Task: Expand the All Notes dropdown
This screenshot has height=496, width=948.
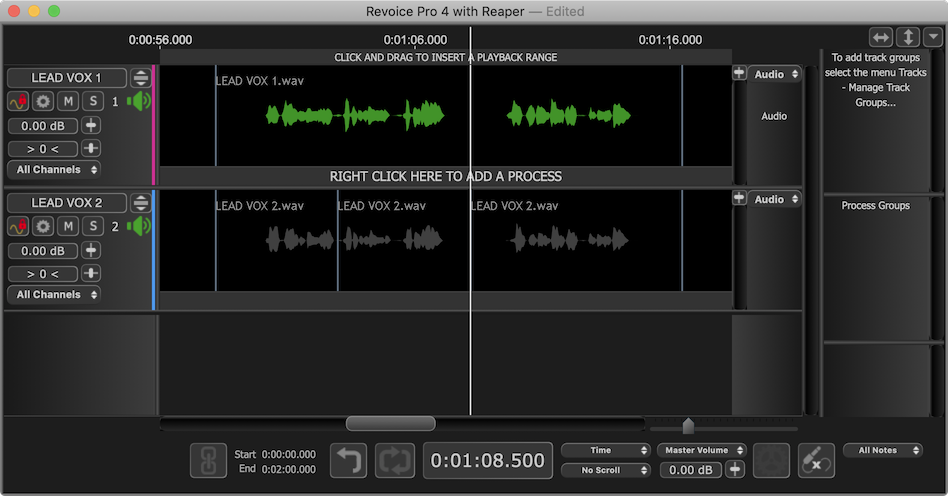Action: pyautogui.click(x=883, y=451)
